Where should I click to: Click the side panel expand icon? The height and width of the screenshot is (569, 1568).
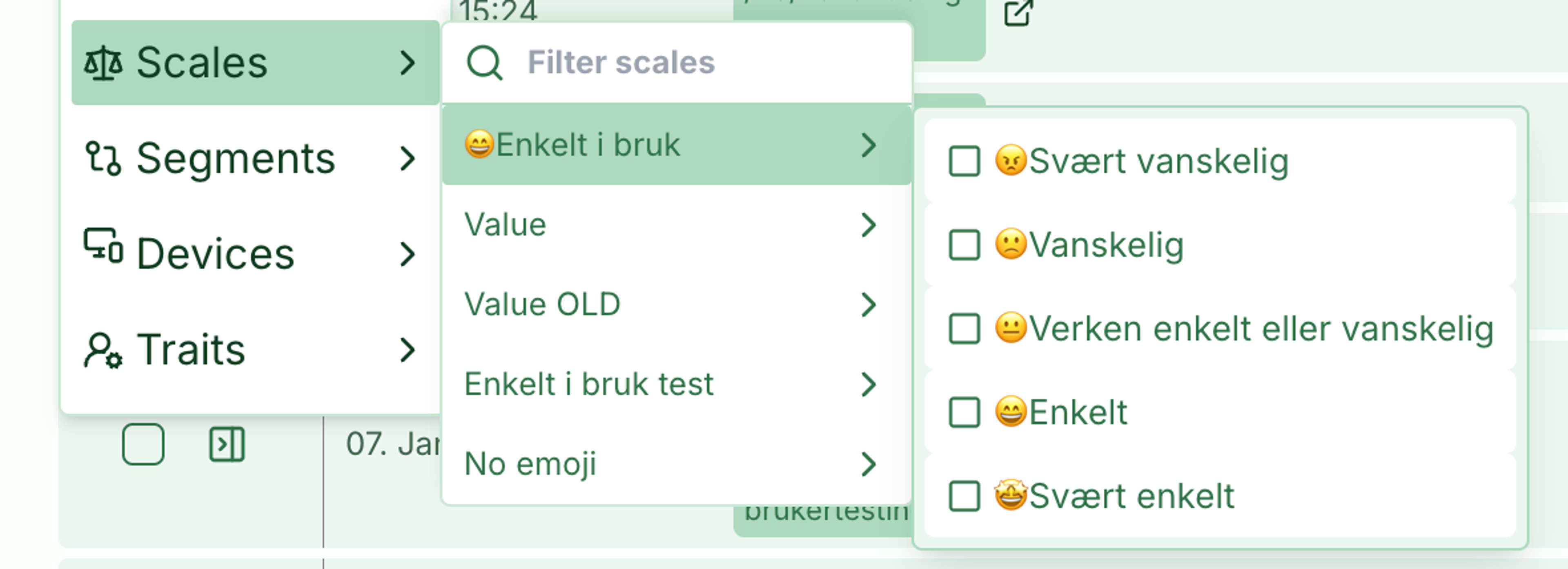point(227,444)
